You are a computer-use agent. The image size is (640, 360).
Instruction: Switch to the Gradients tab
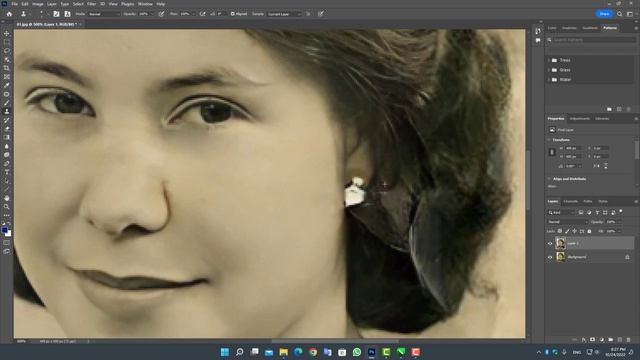pos(590,28)
